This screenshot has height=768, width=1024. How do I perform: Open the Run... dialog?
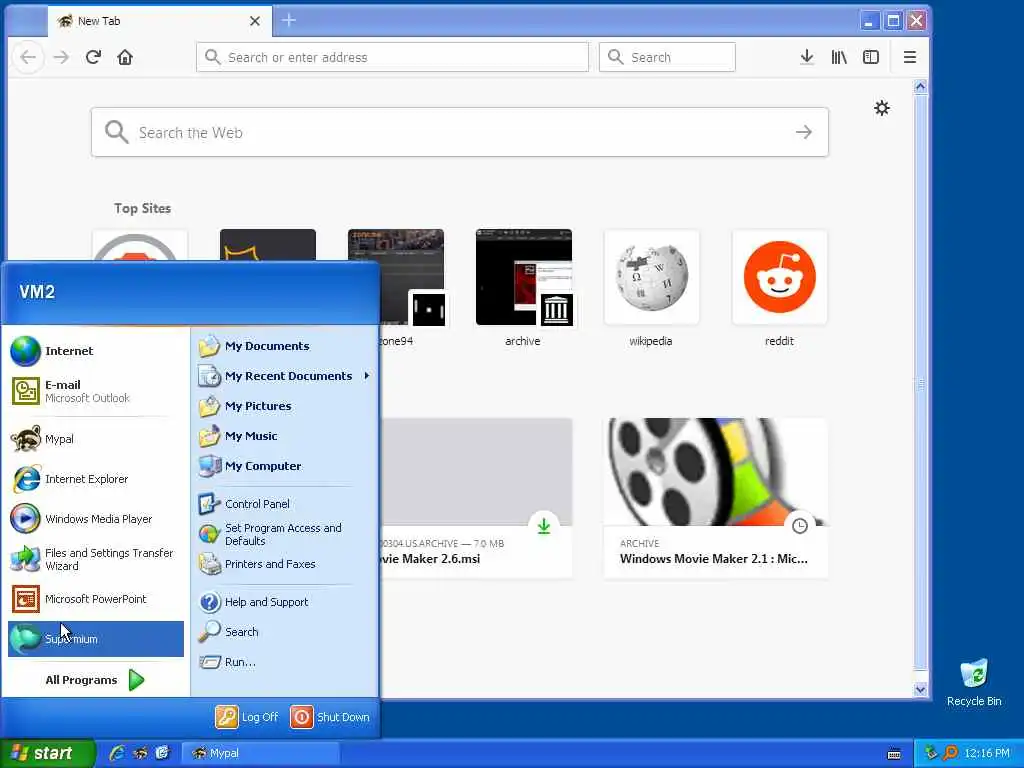(284, 662)
